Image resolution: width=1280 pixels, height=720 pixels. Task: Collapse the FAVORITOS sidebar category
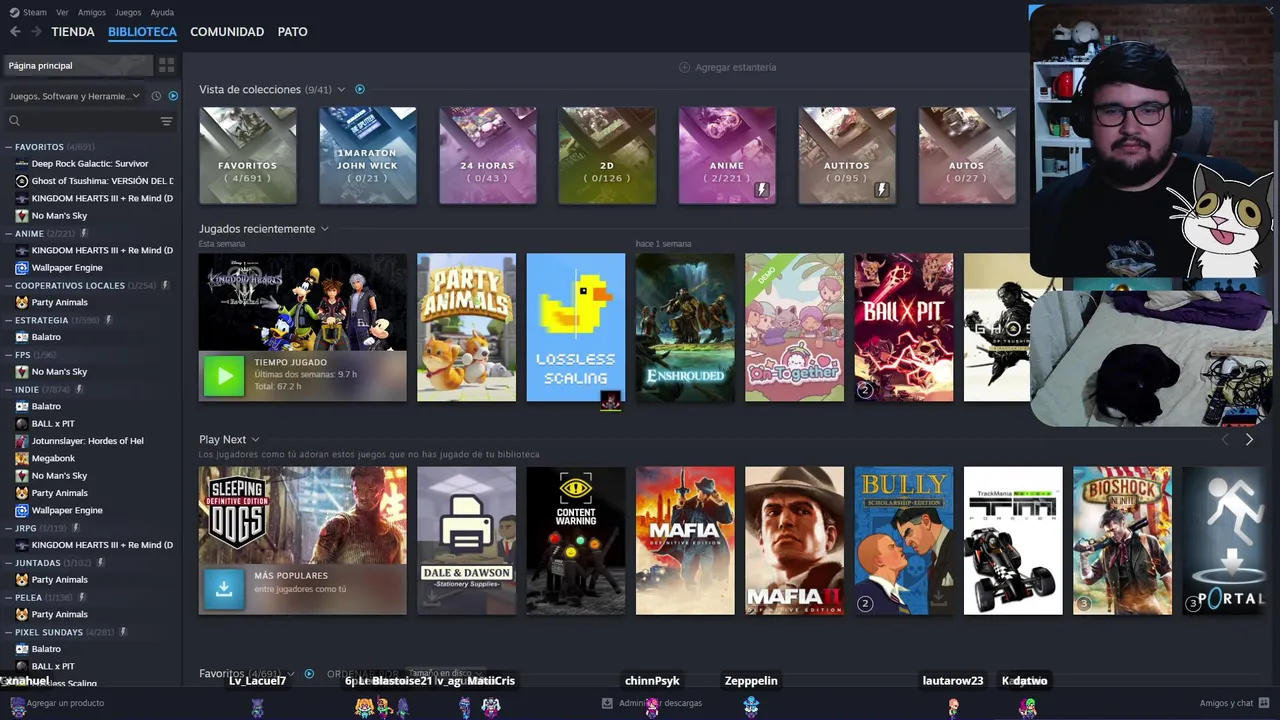click(x=9, y=147)
